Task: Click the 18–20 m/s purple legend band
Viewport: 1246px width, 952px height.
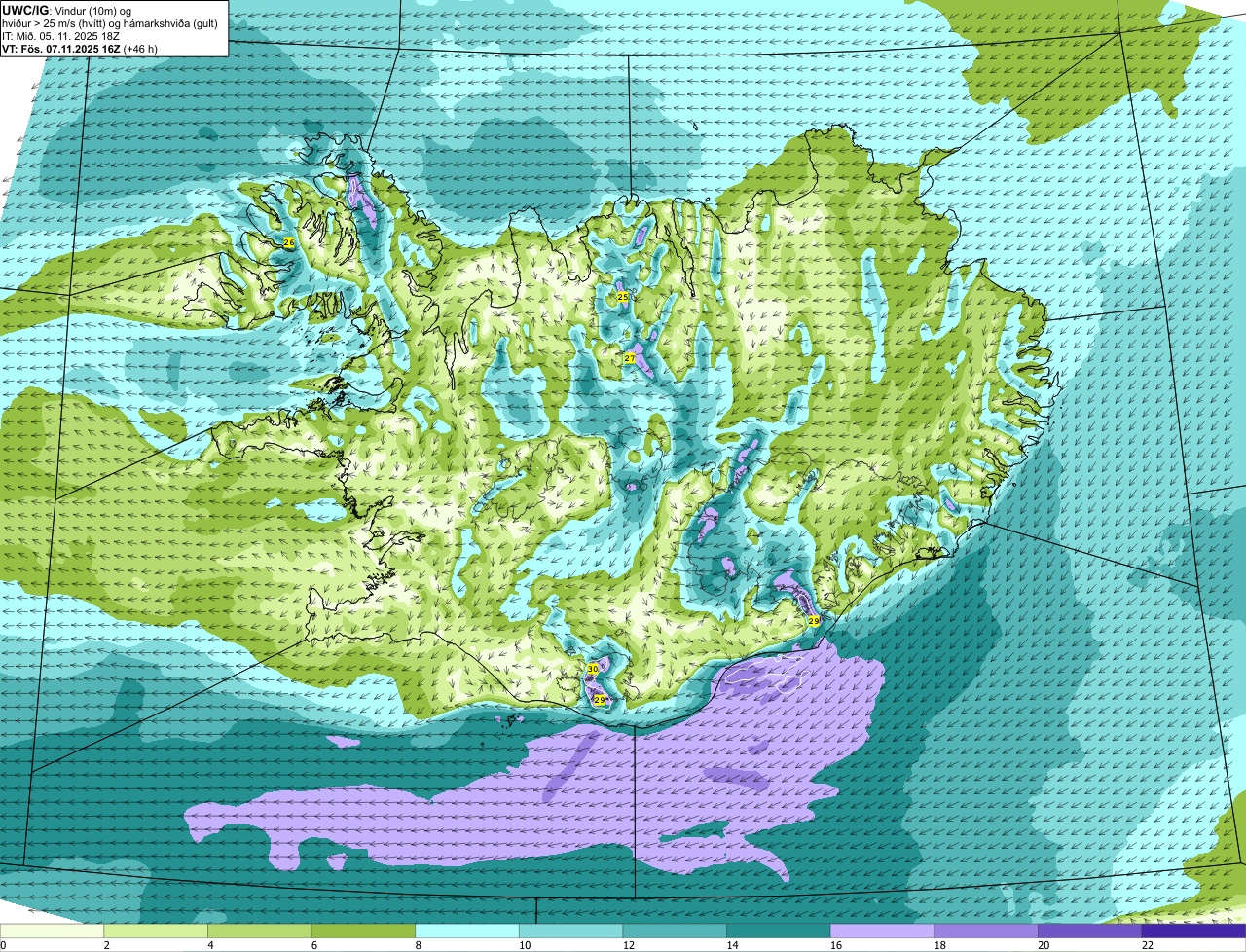Action: click(986, 931)
